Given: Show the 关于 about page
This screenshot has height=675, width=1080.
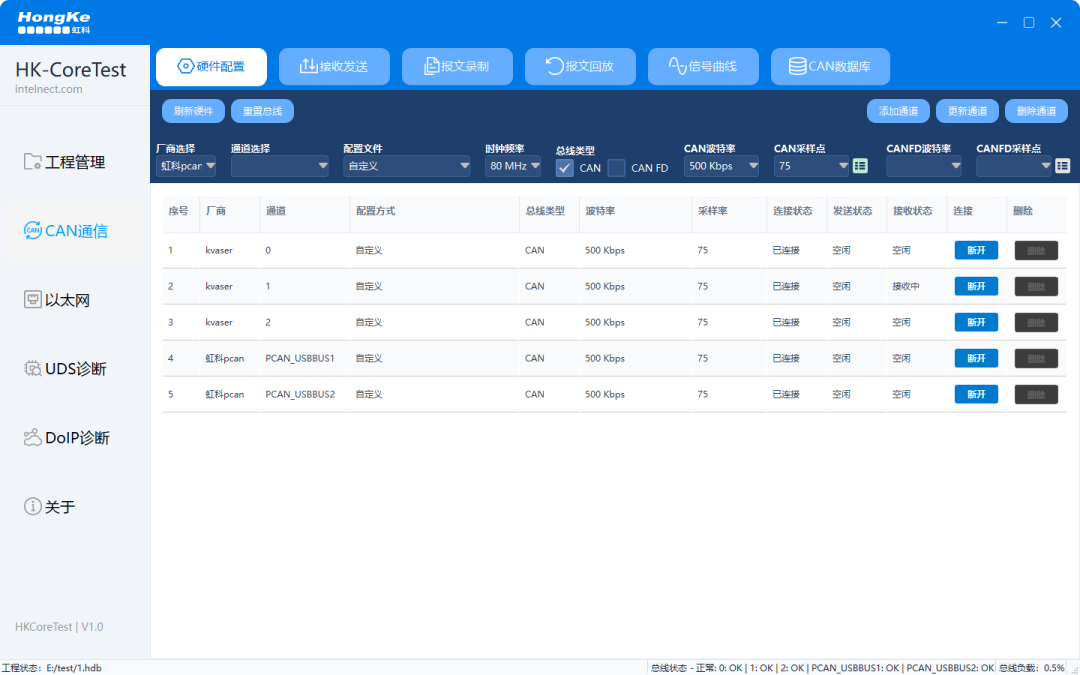Looking at the screenshot, I should [49, 506].
